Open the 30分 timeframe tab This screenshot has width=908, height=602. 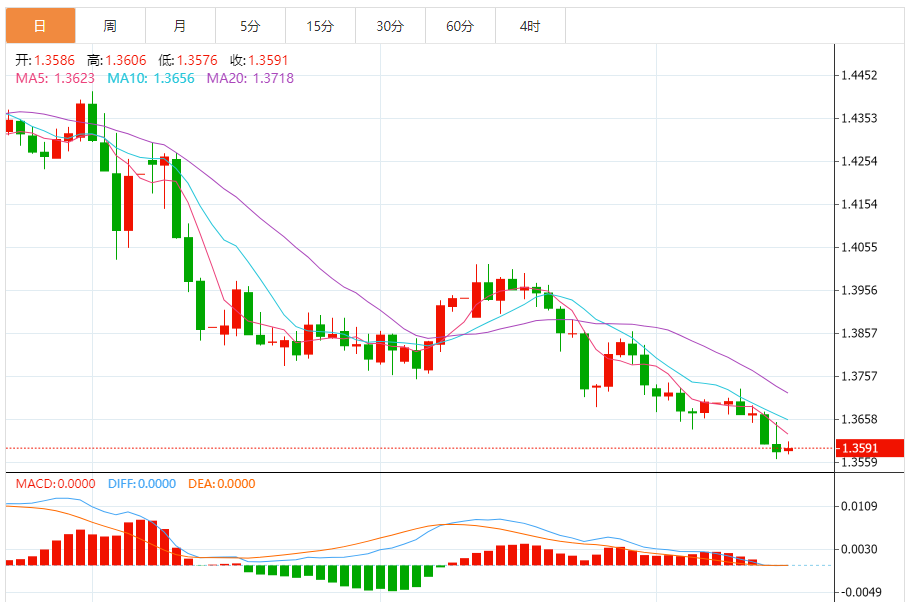tap(390, 26)
